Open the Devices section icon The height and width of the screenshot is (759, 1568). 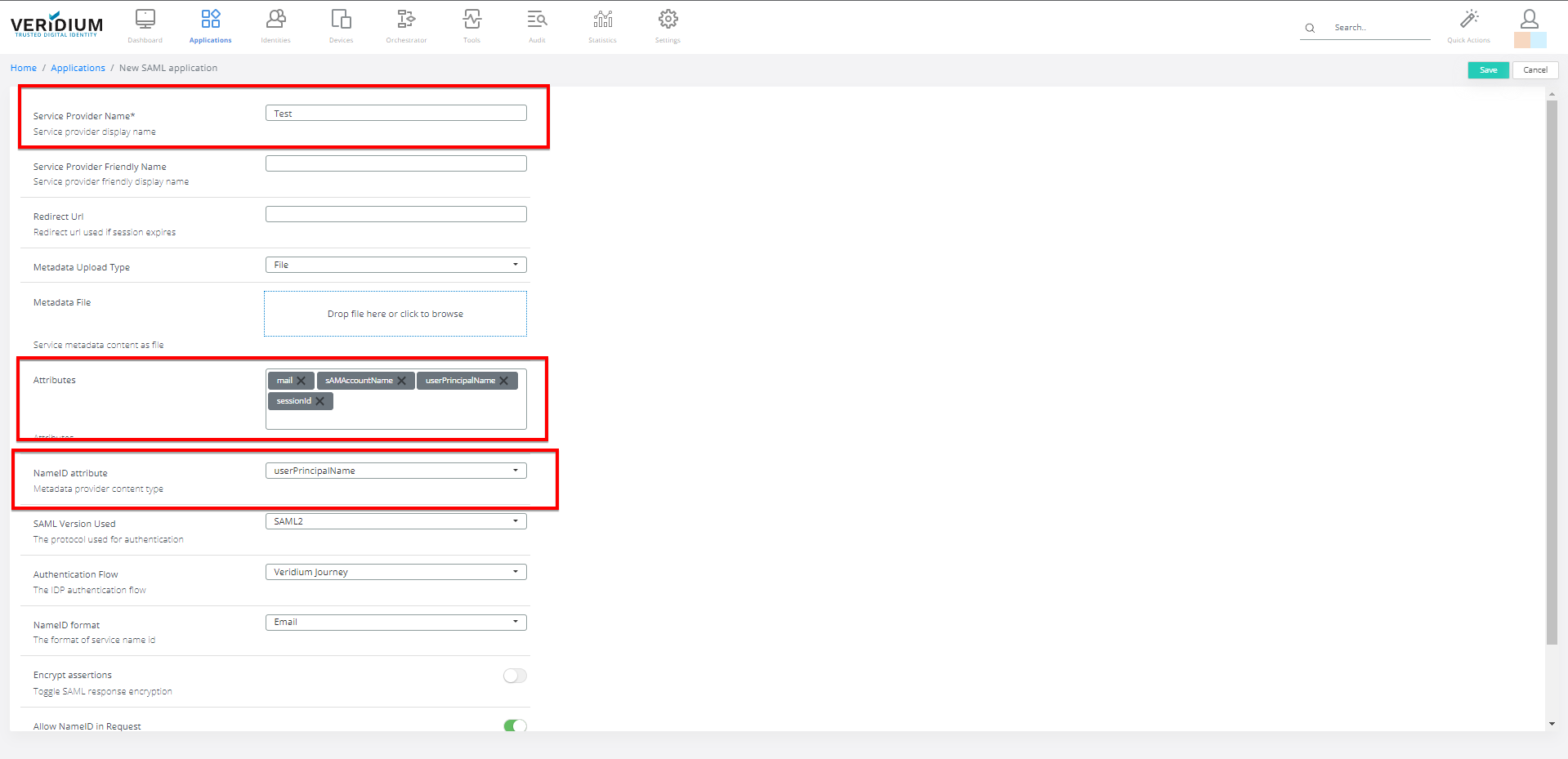(341, 20)
